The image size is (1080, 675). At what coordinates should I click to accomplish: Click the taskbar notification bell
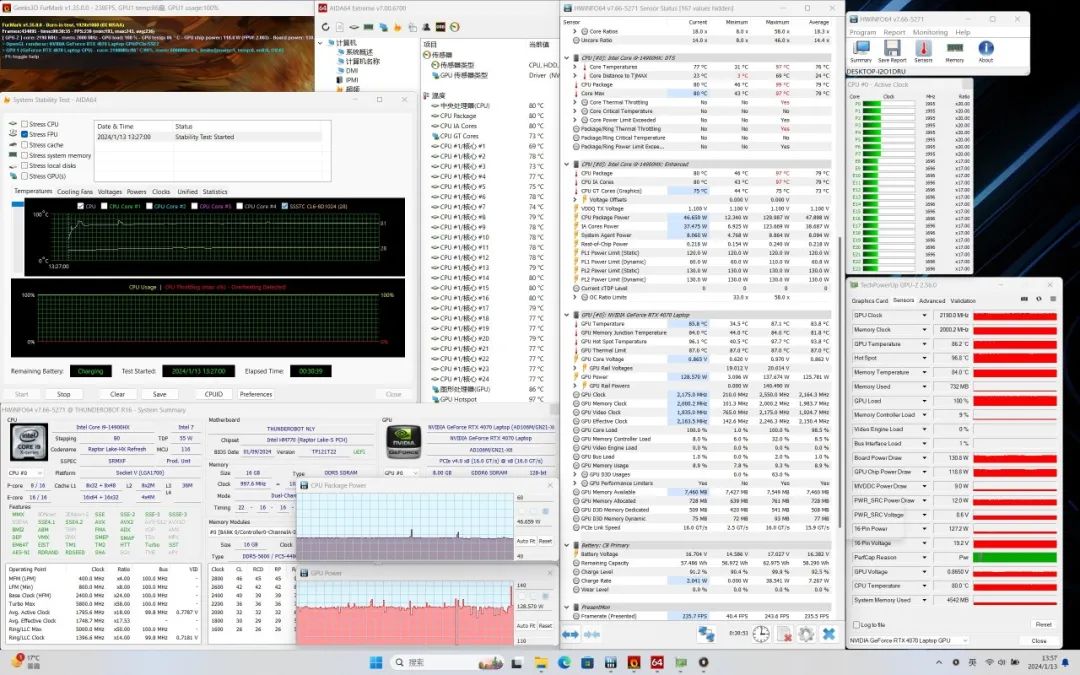tap(1066, 662)
